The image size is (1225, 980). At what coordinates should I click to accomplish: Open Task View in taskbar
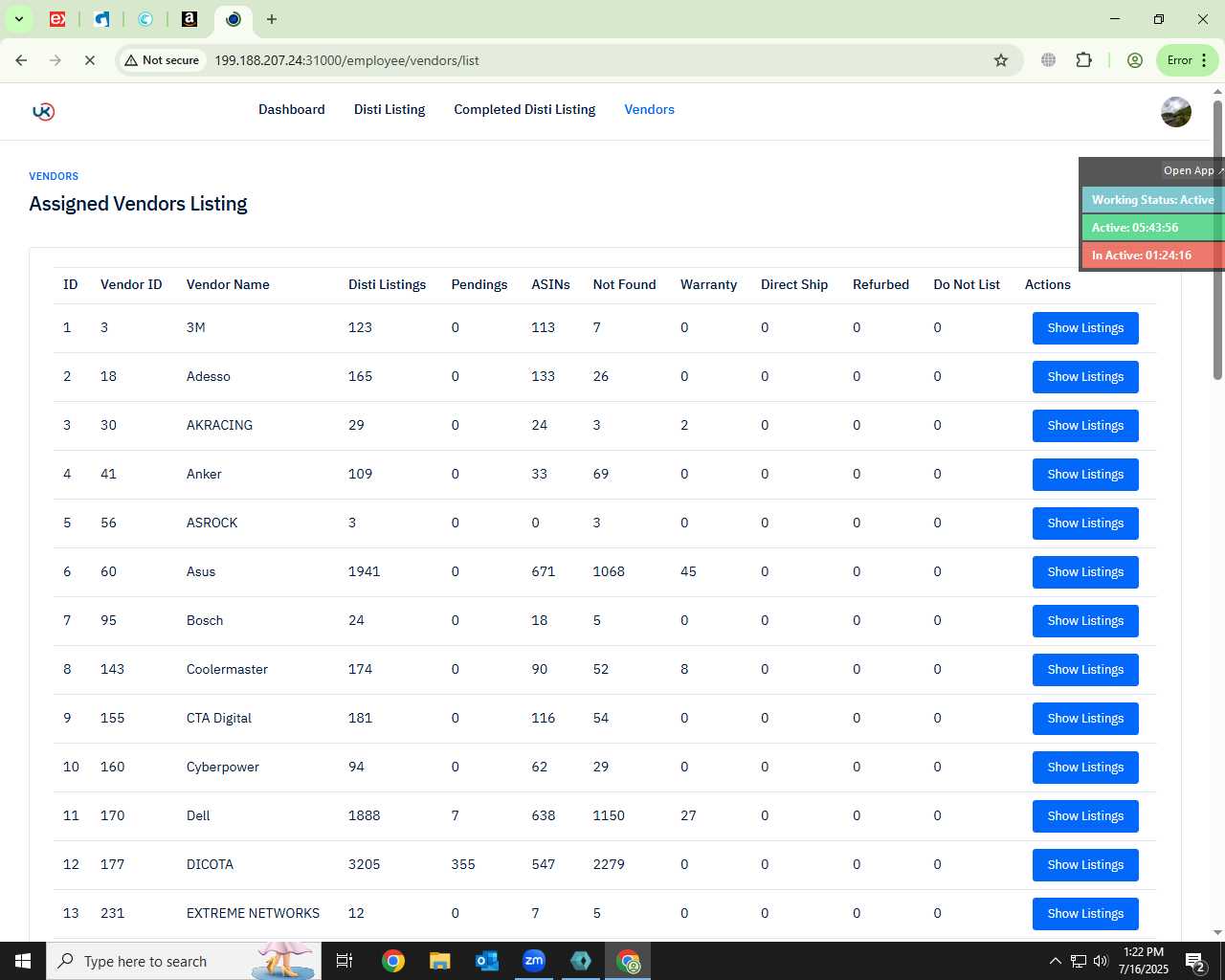[345, 961]
